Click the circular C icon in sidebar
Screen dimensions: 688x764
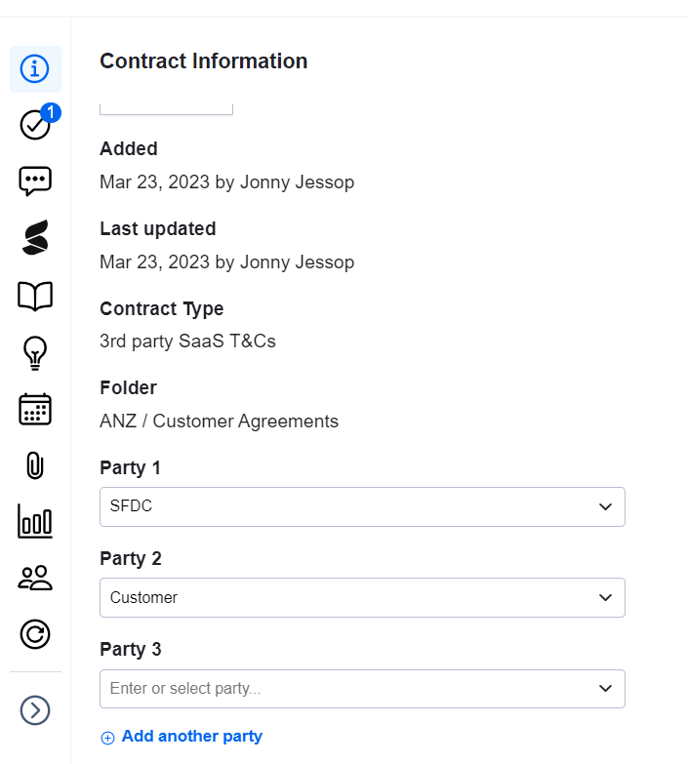[35, 634]
